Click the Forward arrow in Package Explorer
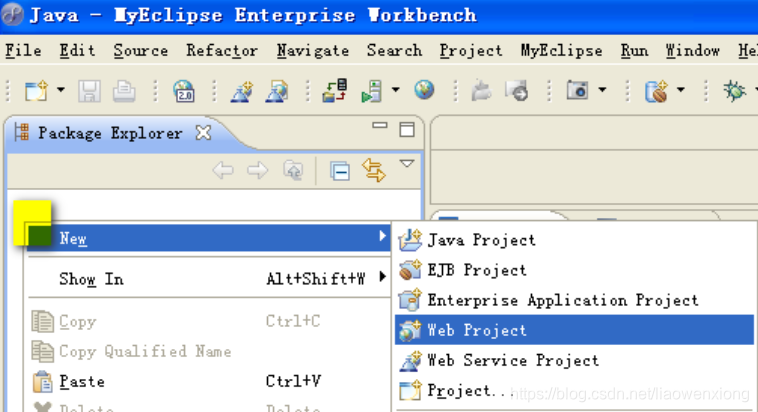The width and height of the screenshot is (758, 412). point(258,170)
